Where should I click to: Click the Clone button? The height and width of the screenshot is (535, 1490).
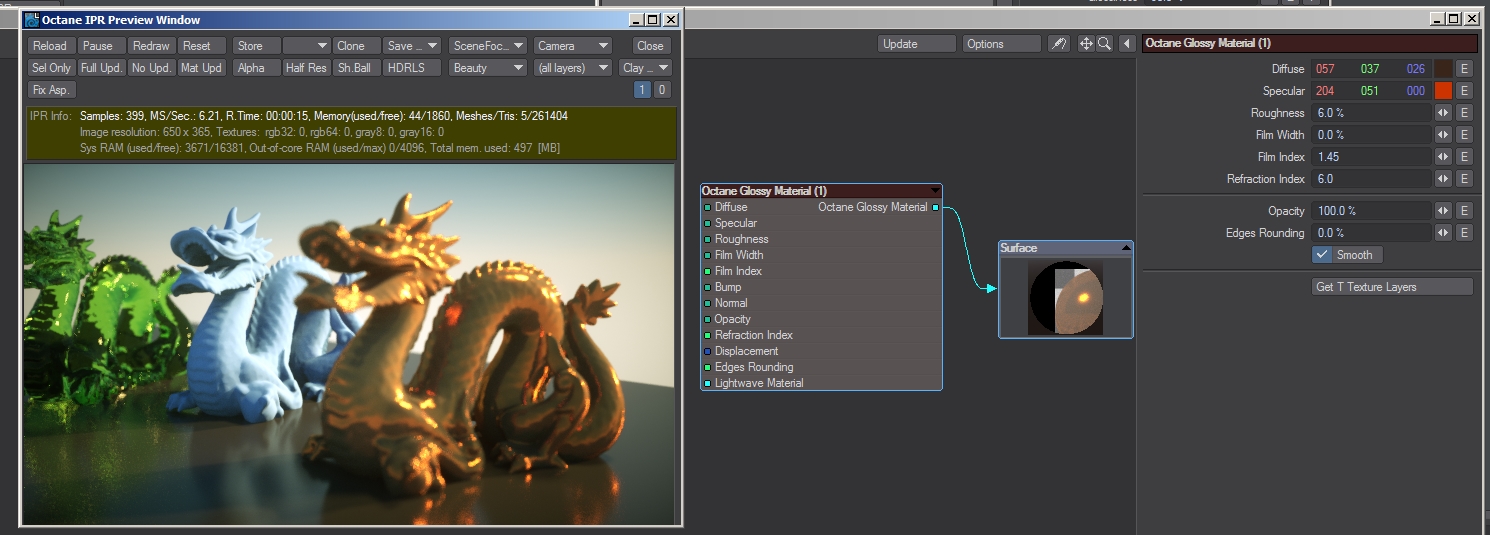click(356, 46)
